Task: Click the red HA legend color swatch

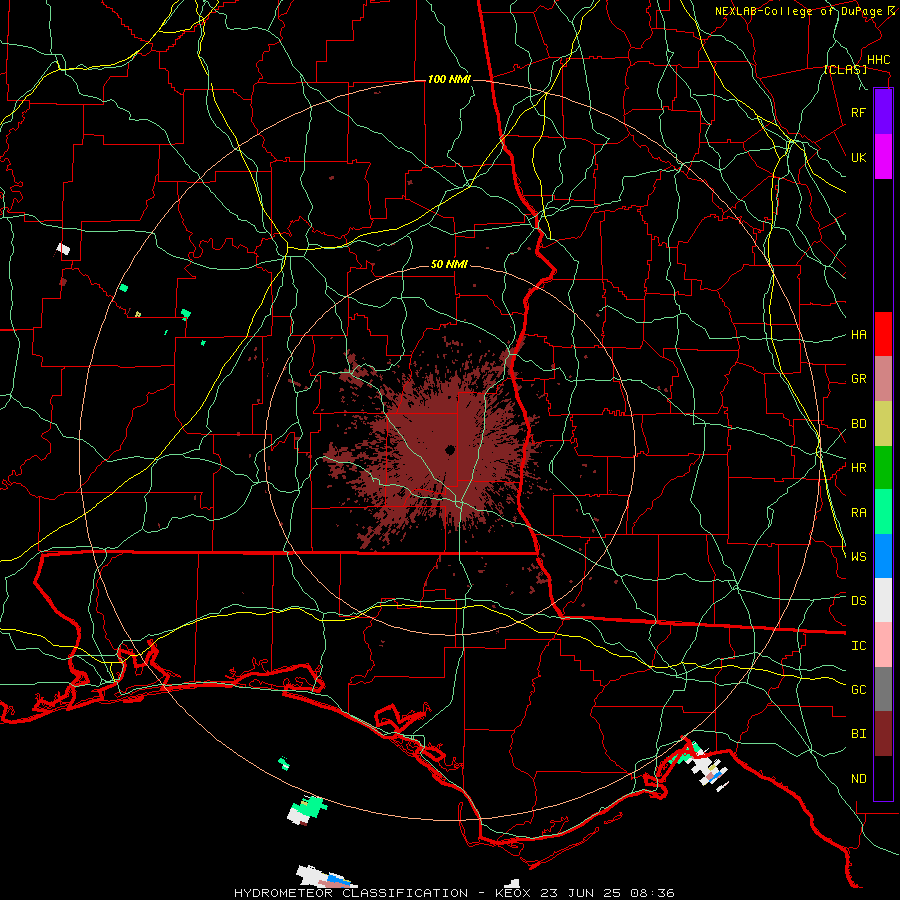Action: point(883,334)
